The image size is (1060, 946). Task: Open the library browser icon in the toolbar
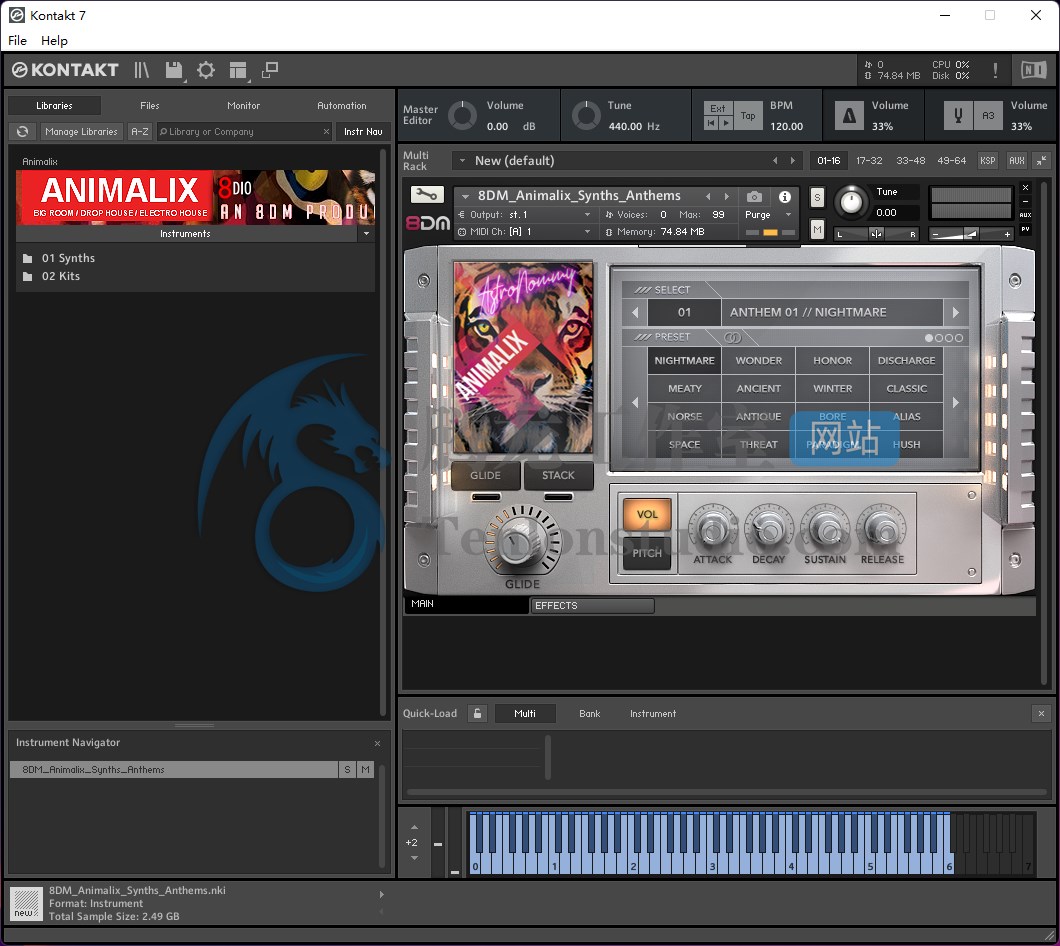pyautogui.click(x=141, y=70)
